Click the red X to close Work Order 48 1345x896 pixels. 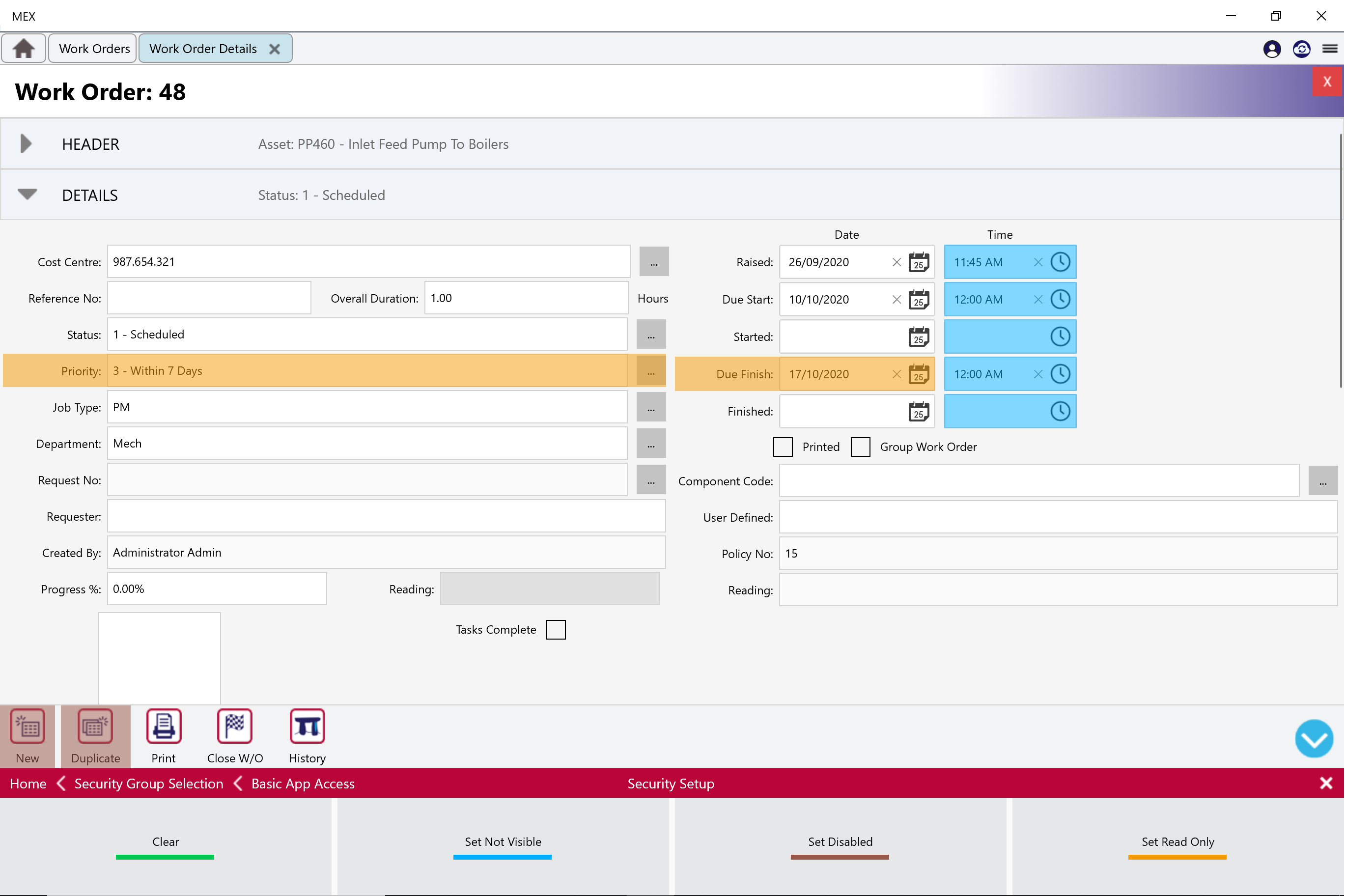1327,82
